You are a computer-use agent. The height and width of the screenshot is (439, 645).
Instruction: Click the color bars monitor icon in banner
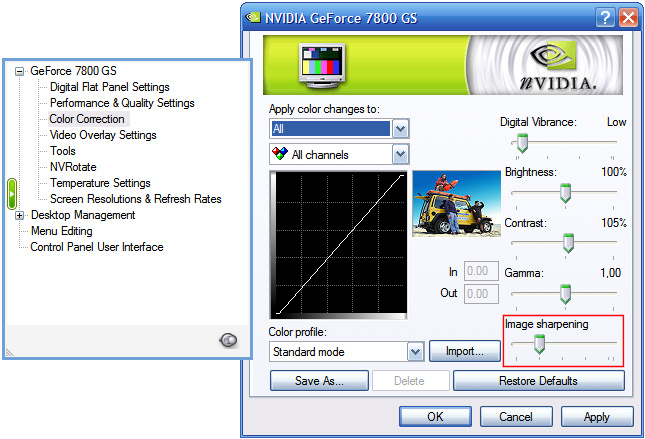point(322,65)
